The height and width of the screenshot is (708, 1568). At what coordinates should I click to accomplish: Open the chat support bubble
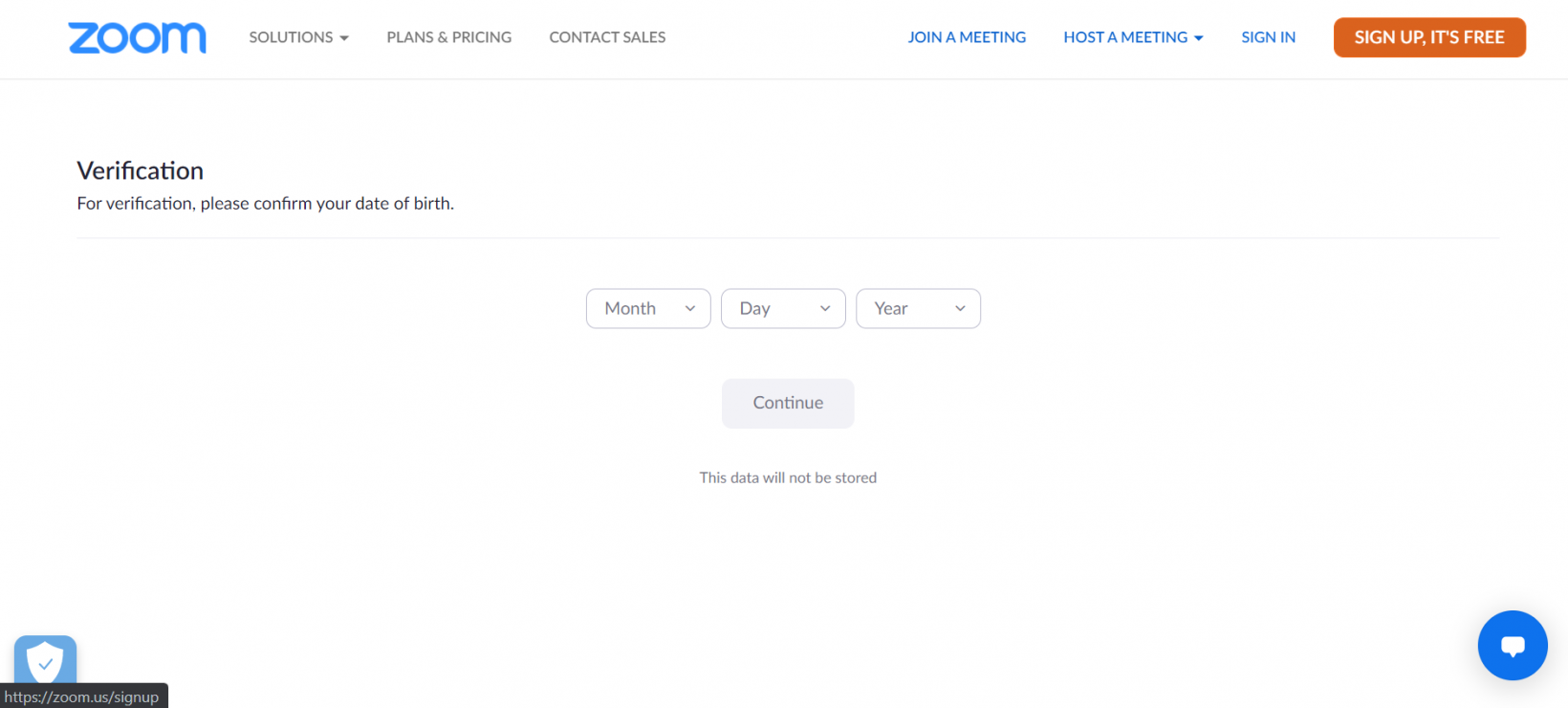click(x=1512, y=646)
